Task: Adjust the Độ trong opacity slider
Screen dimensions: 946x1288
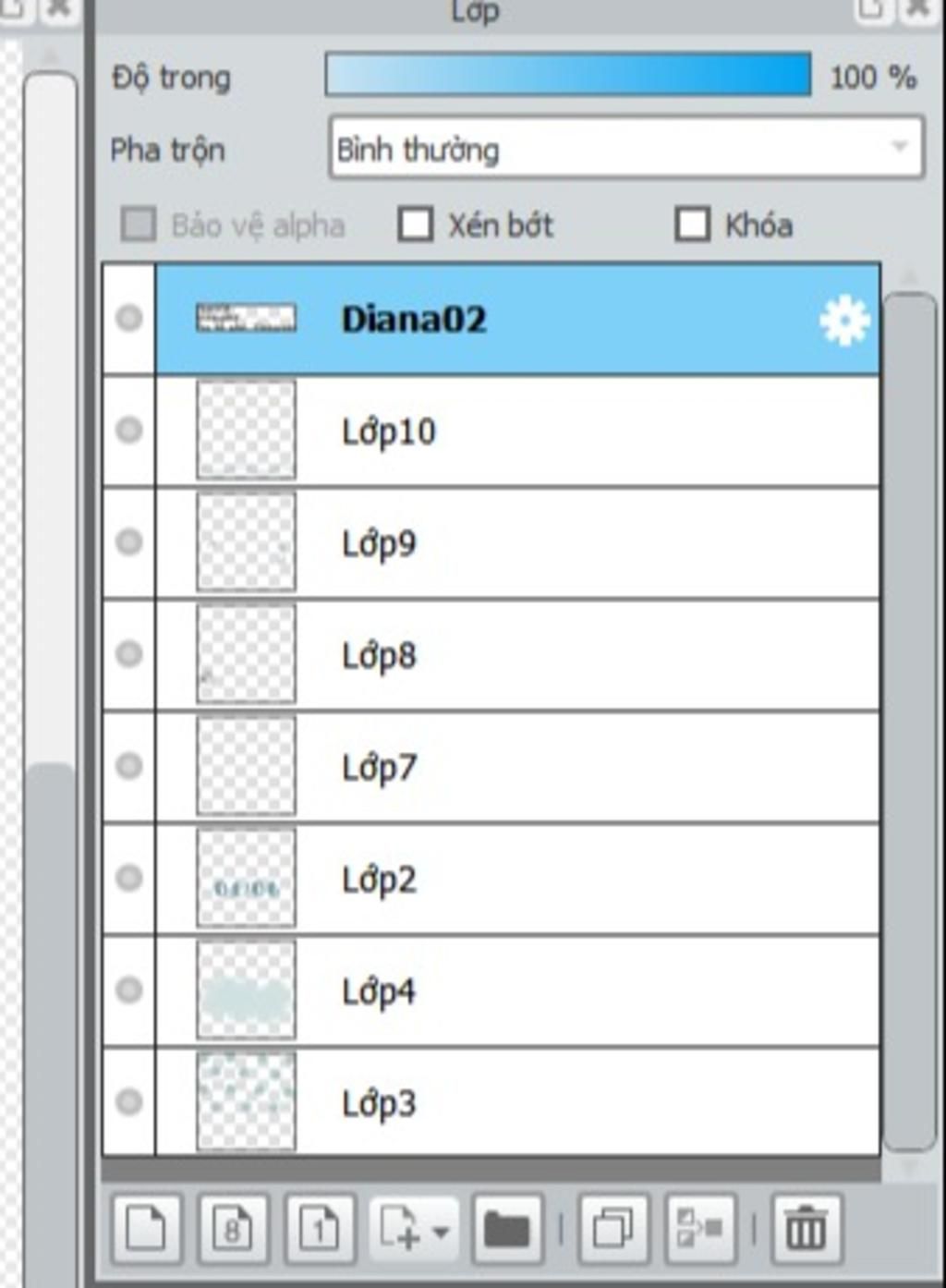Action: 568,75
